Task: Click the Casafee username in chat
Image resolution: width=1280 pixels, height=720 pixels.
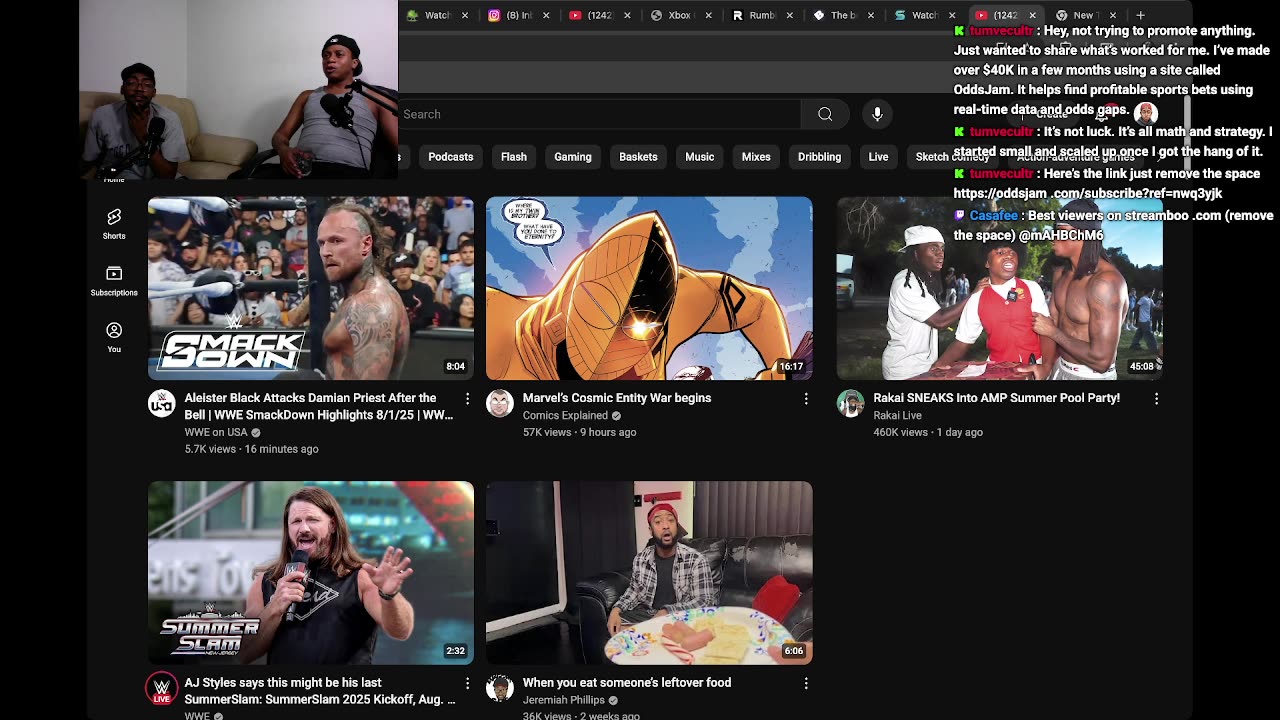Action: point(993,215)
